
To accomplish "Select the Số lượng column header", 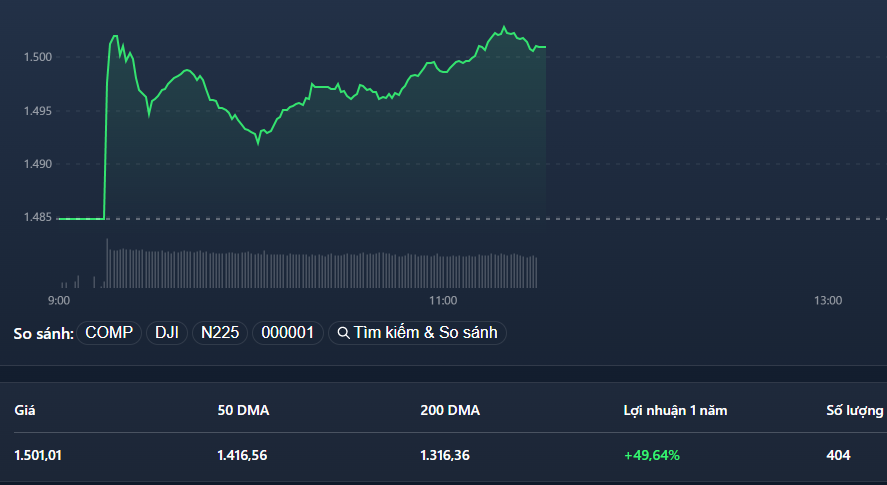I will (855, 410).
